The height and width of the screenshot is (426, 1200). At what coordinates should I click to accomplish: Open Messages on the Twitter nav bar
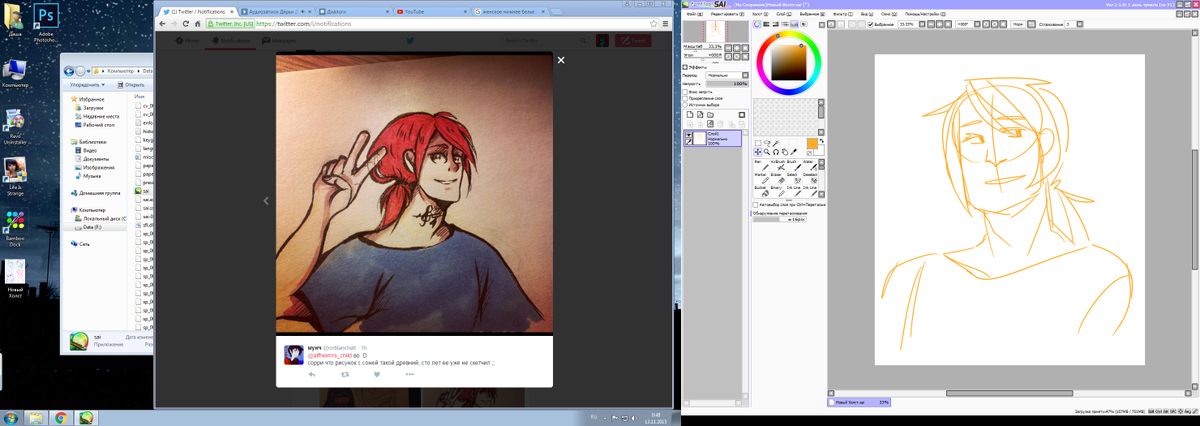click(279, 41)
